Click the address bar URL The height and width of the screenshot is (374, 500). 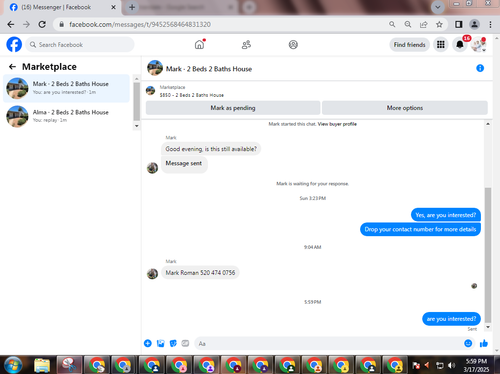140,24
